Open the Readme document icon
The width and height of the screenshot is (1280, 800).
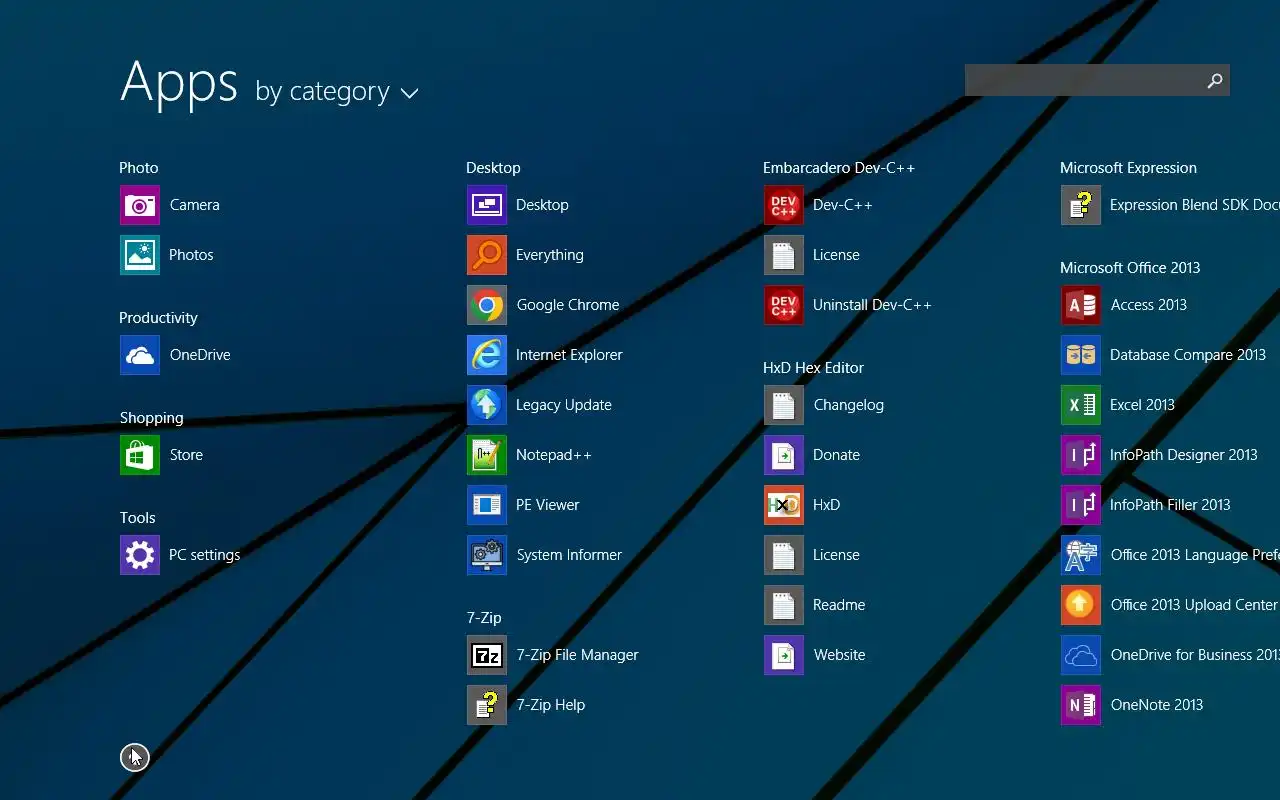[x=784, y=605]
